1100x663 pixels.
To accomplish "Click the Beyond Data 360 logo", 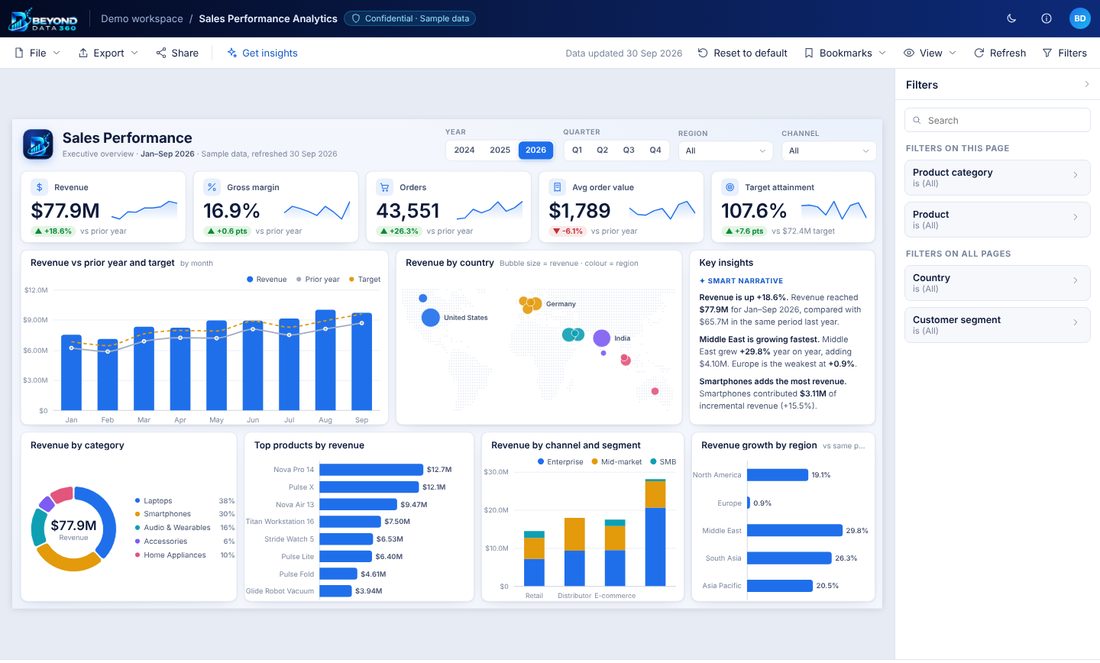I will [x=43, y=20].
